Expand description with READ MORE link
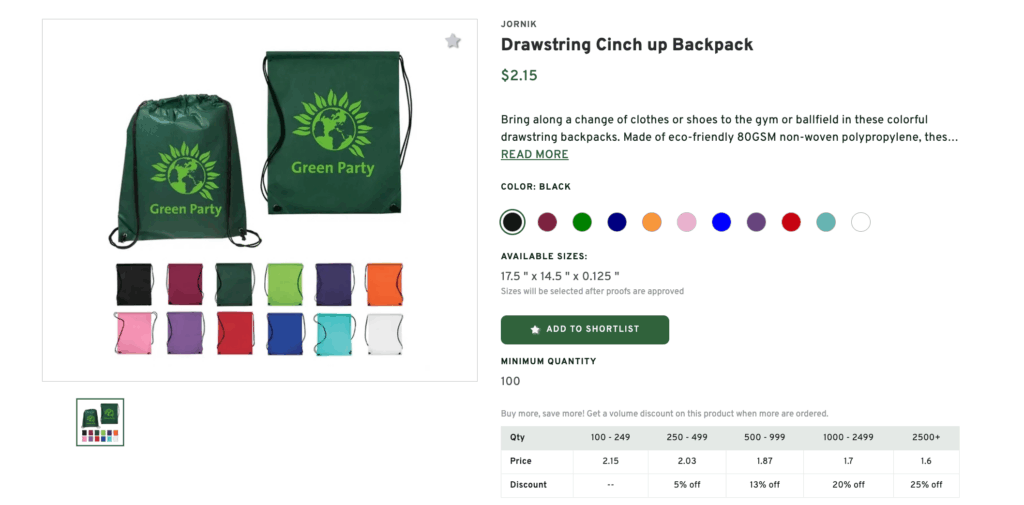Screen dimensions: 1024x505 pos(534,155)
